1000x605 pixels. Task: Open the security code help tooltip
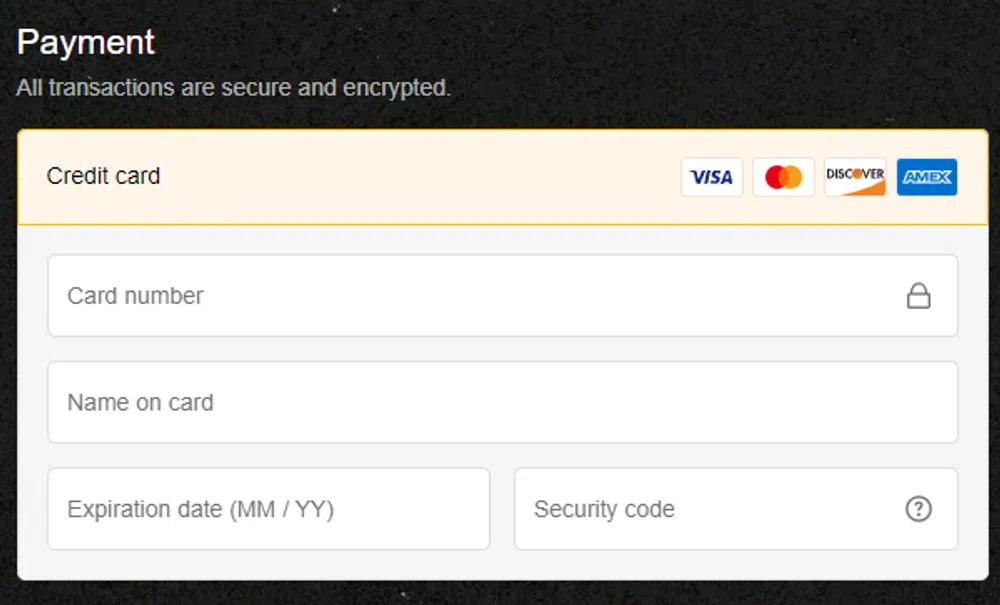tap(918, 509)
